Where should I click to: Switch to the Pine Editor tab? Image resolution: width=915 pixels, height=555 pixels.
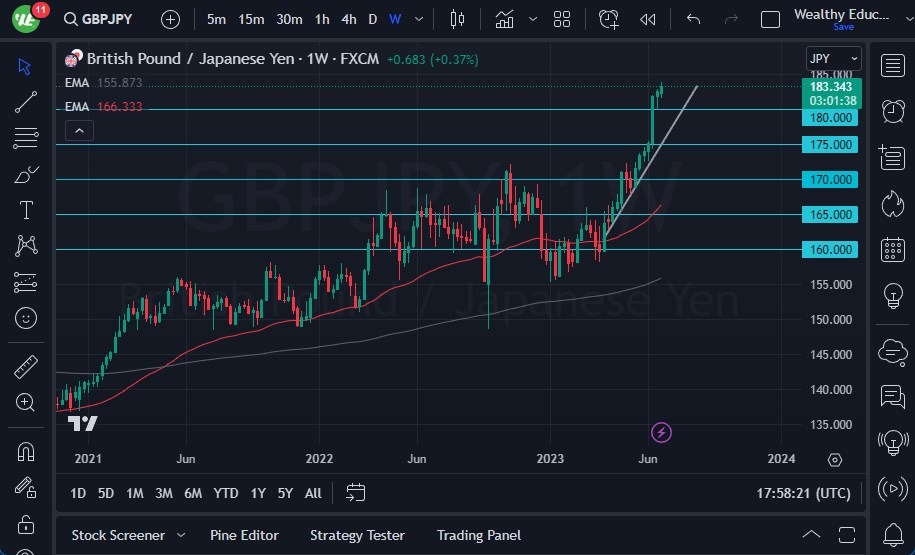pyautogui.click(x=244, y=535)
